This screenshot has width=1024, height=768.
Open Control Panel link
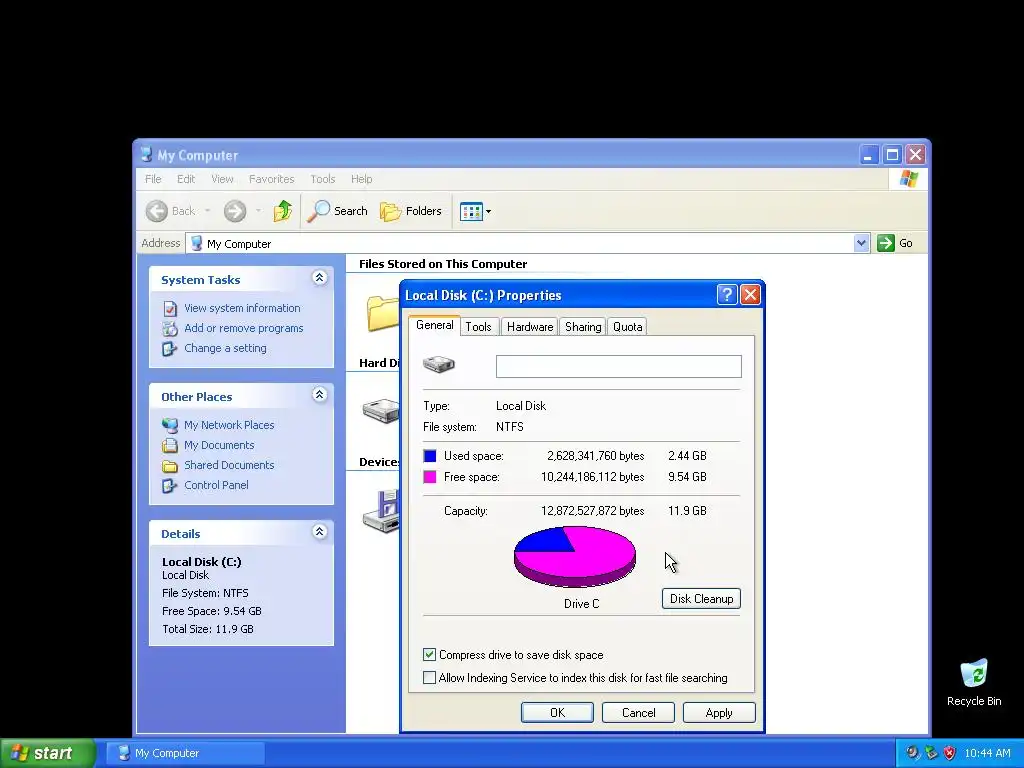click(x=216, y=485)
